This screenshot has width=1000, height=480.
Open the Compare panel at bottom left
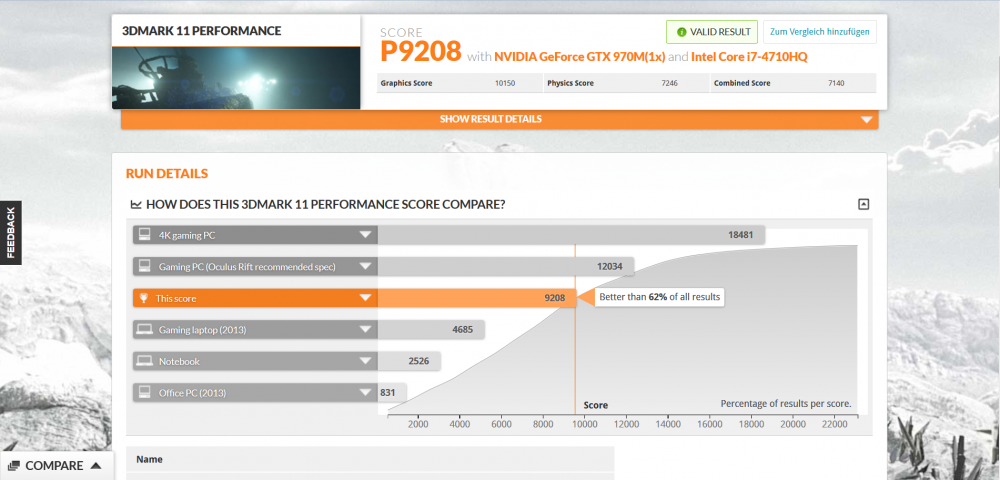(54, 465)
